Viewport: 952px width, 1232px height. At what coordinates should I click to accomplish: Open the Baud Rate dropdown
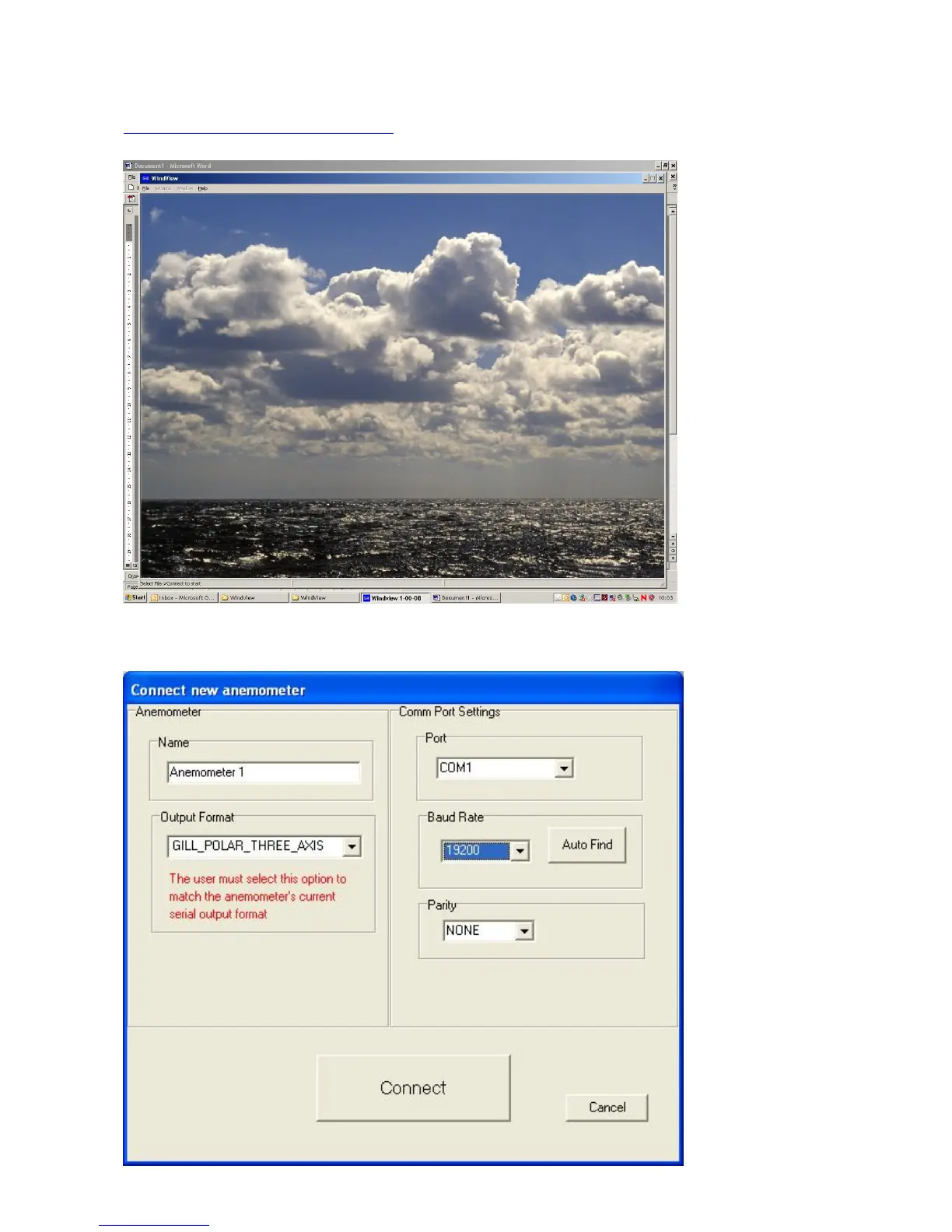tap(520, 851)
